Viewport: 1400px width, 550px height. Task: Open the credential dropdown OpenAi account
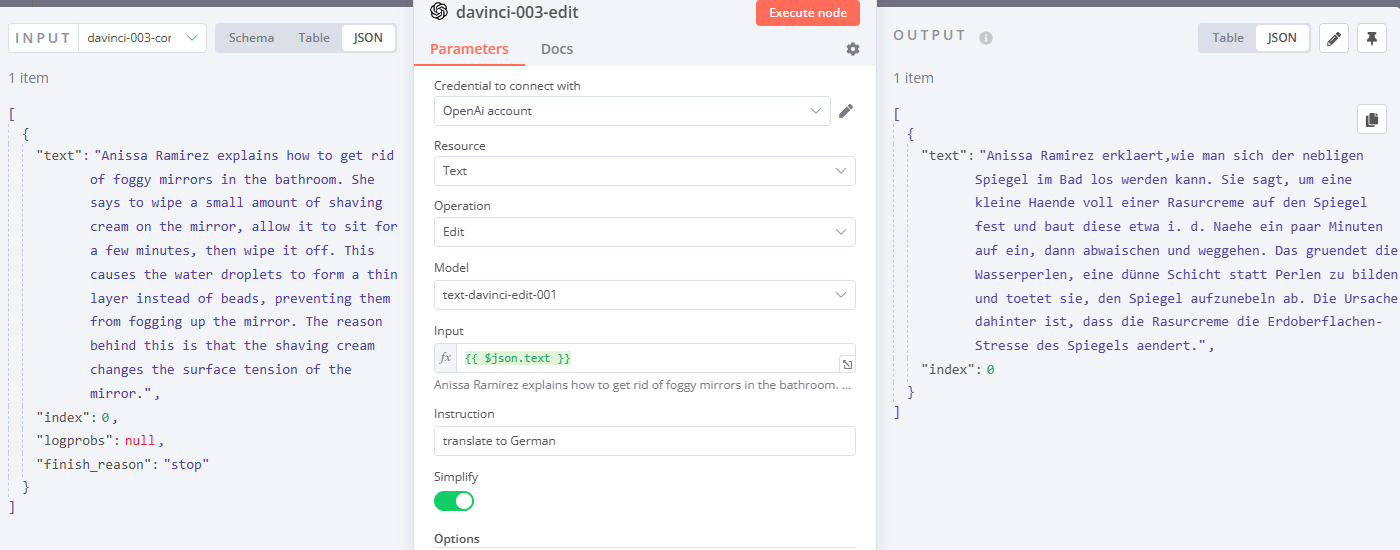(x=632, y=111)
